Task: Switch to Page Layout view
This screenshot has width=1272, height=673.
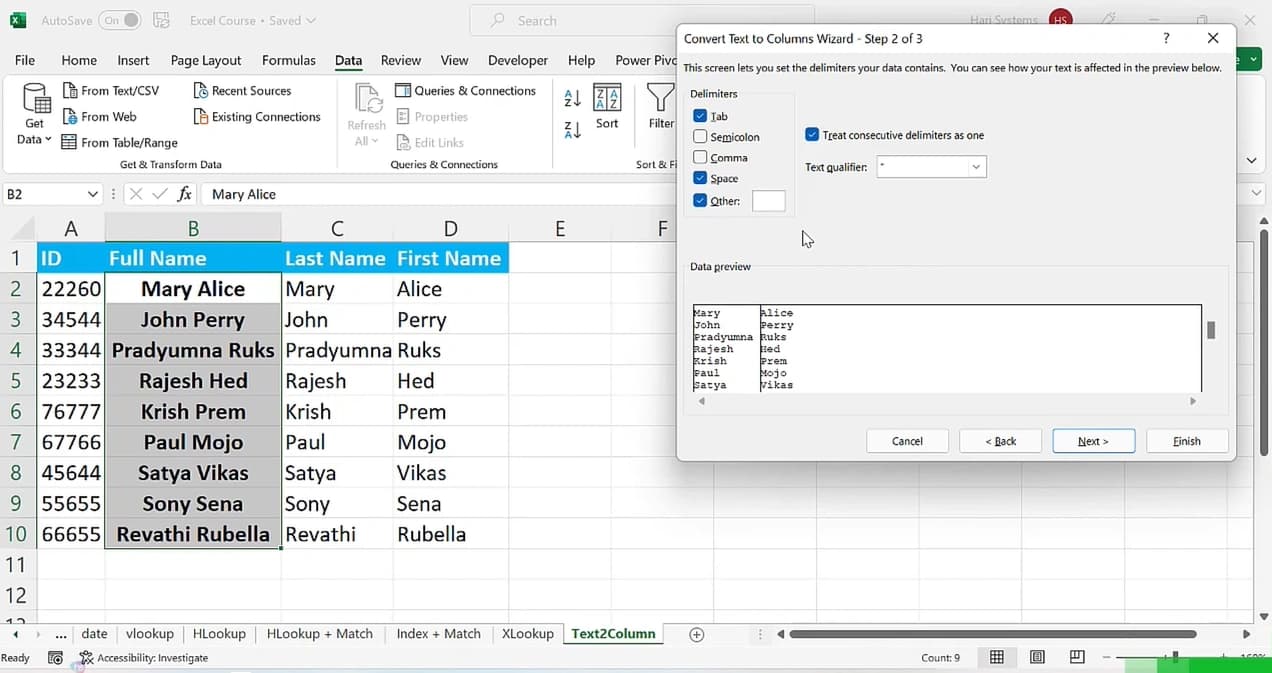Action: pos(1037,657)
